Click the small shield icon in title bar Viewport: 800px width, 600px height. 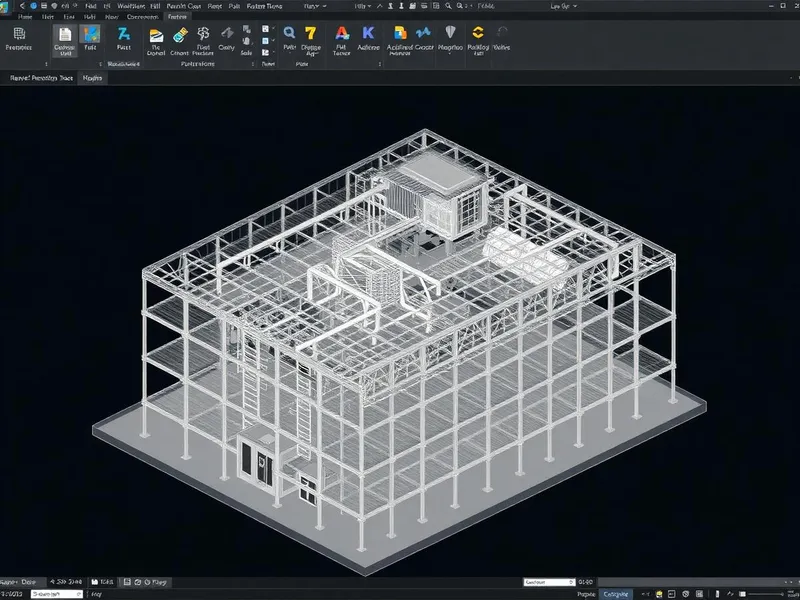(54, 6)
